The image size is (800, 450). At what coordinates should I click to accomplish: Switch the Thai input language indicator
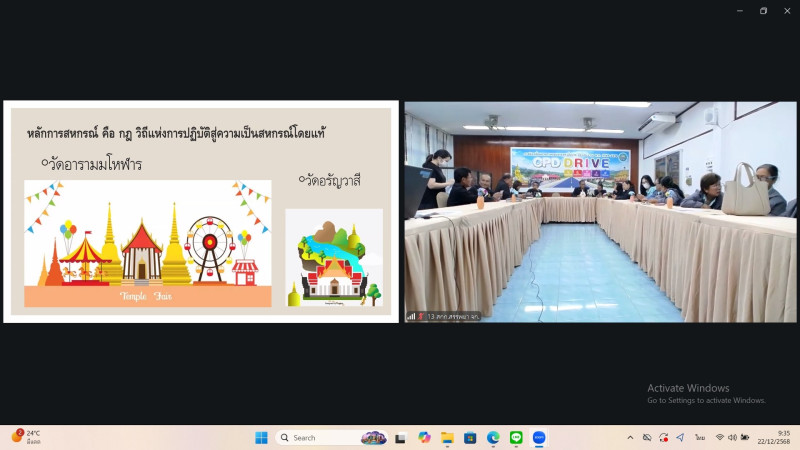[700, 438]
